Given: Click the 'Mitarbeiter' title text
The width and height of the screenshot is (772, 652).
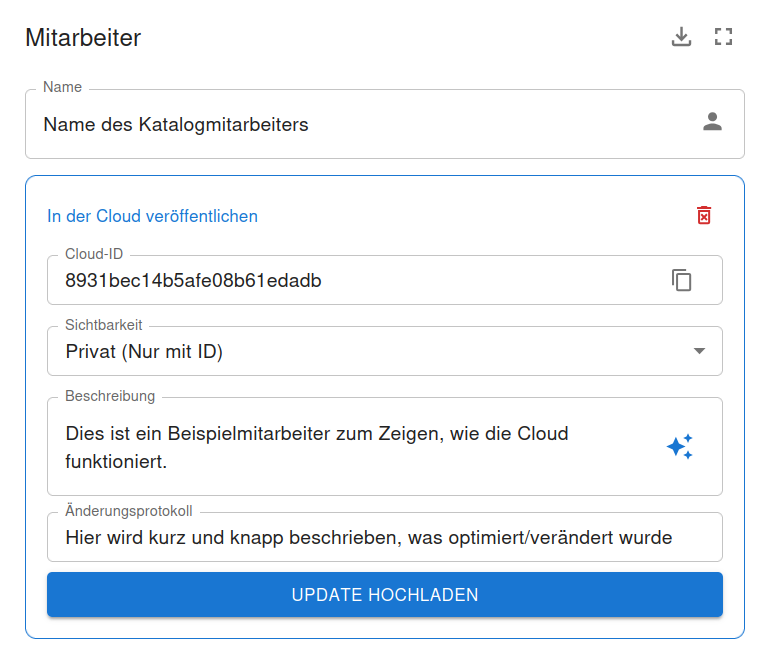Looking at the screenshot, I should (83, 37).
